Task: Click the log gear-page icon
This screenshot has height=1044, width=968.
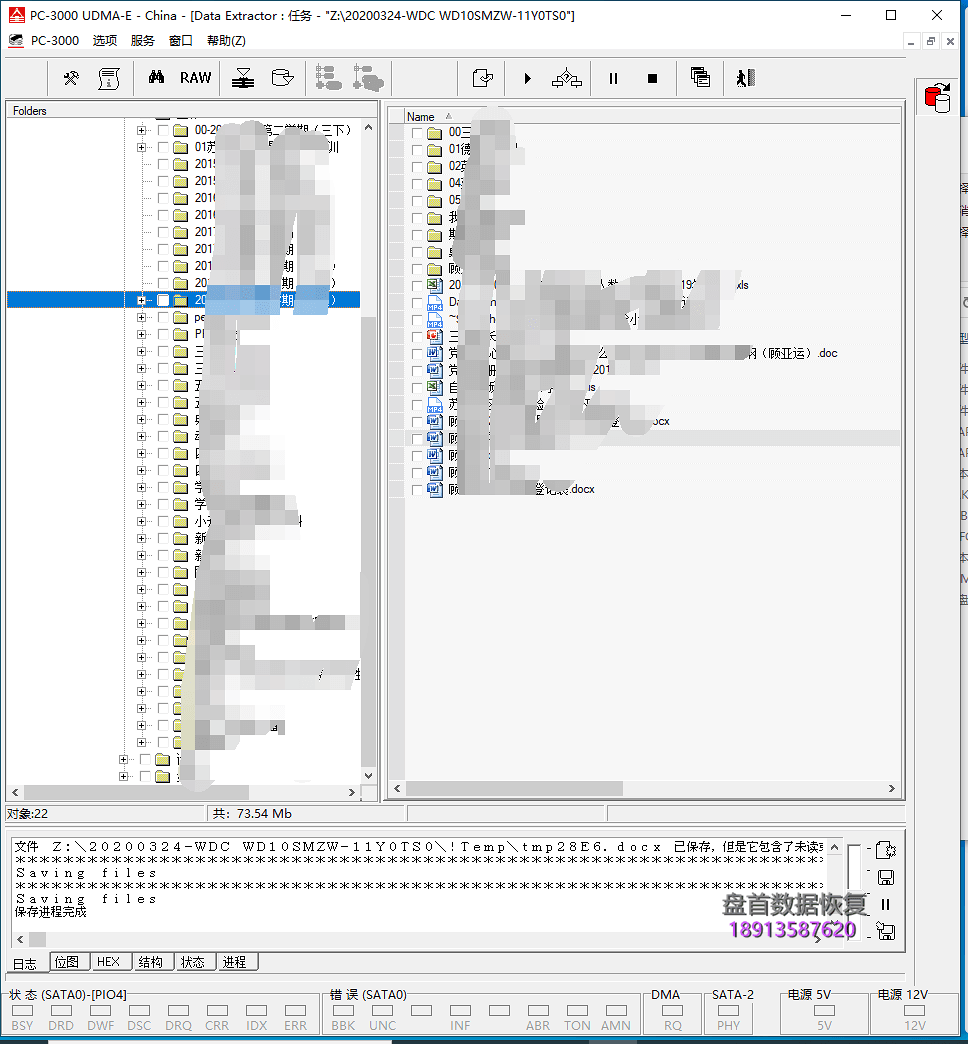Action: pos(885,850)
